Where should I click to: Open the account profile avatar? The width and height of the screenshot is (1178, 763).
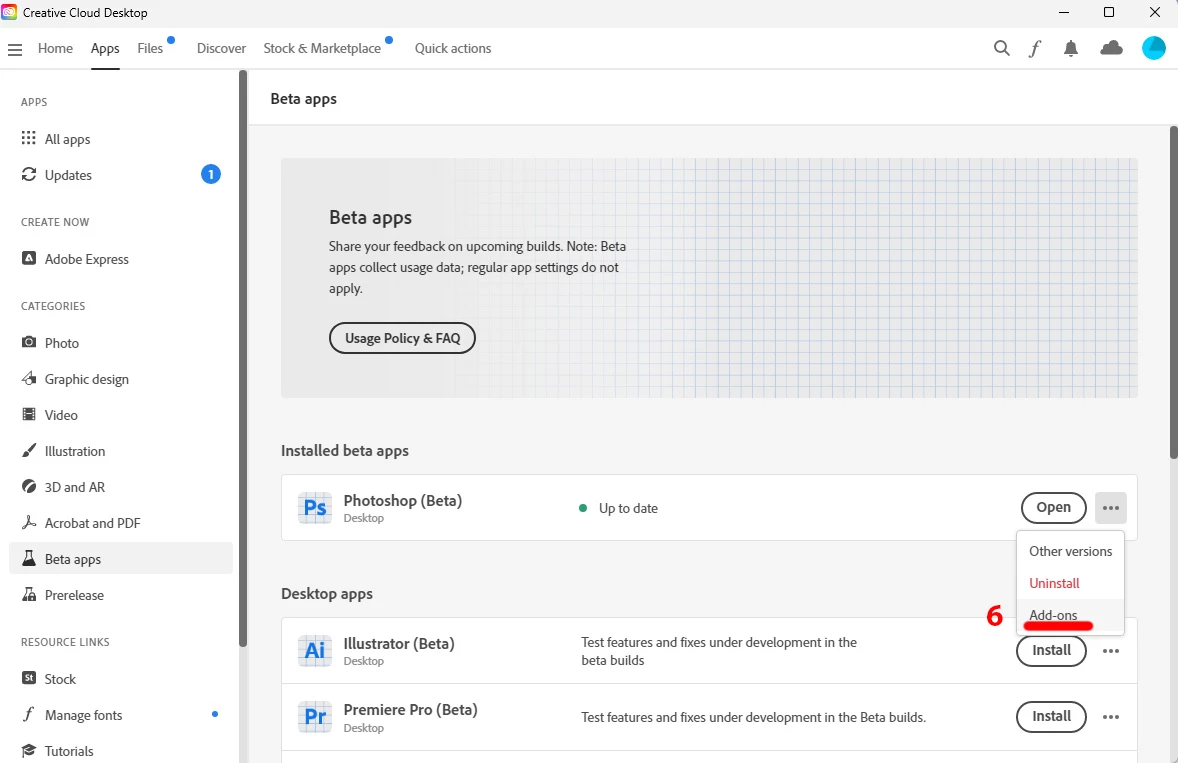tap(1153, 48)
